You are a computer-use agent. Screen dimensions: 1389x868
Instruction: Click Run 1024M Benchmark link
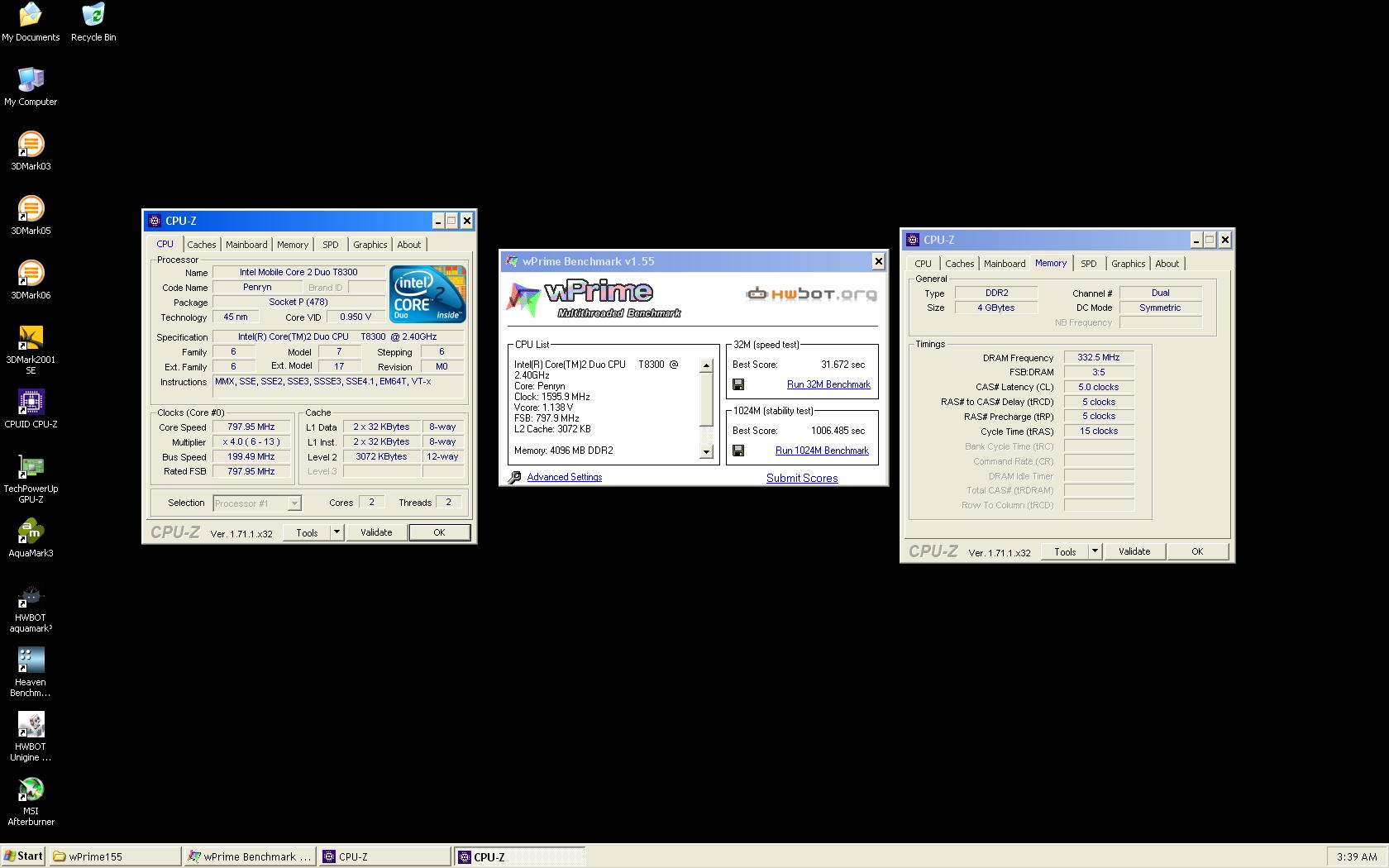(822, 451)
